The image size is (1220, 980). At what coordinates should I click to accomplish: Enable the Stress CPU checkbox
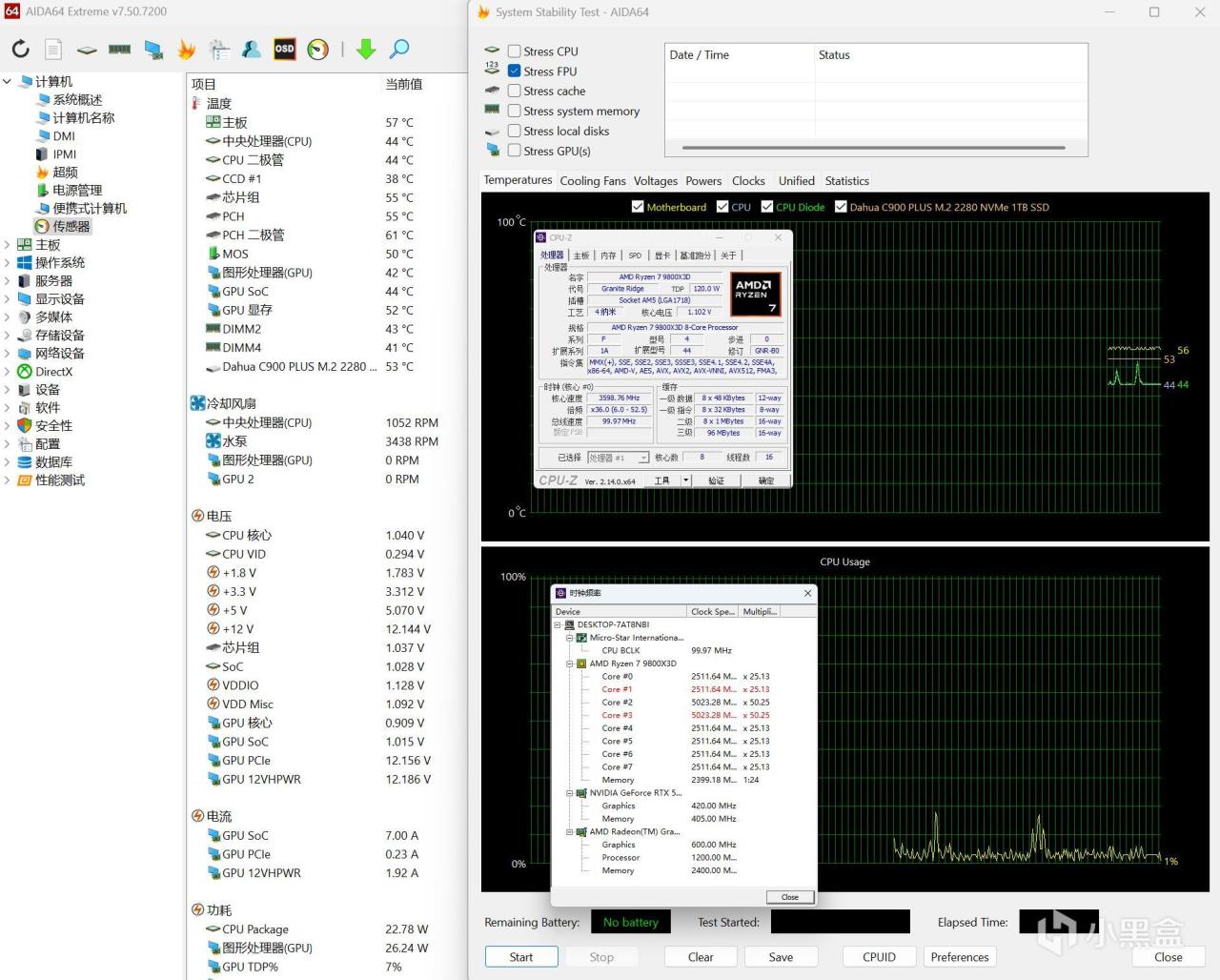[x=515, y=51]
